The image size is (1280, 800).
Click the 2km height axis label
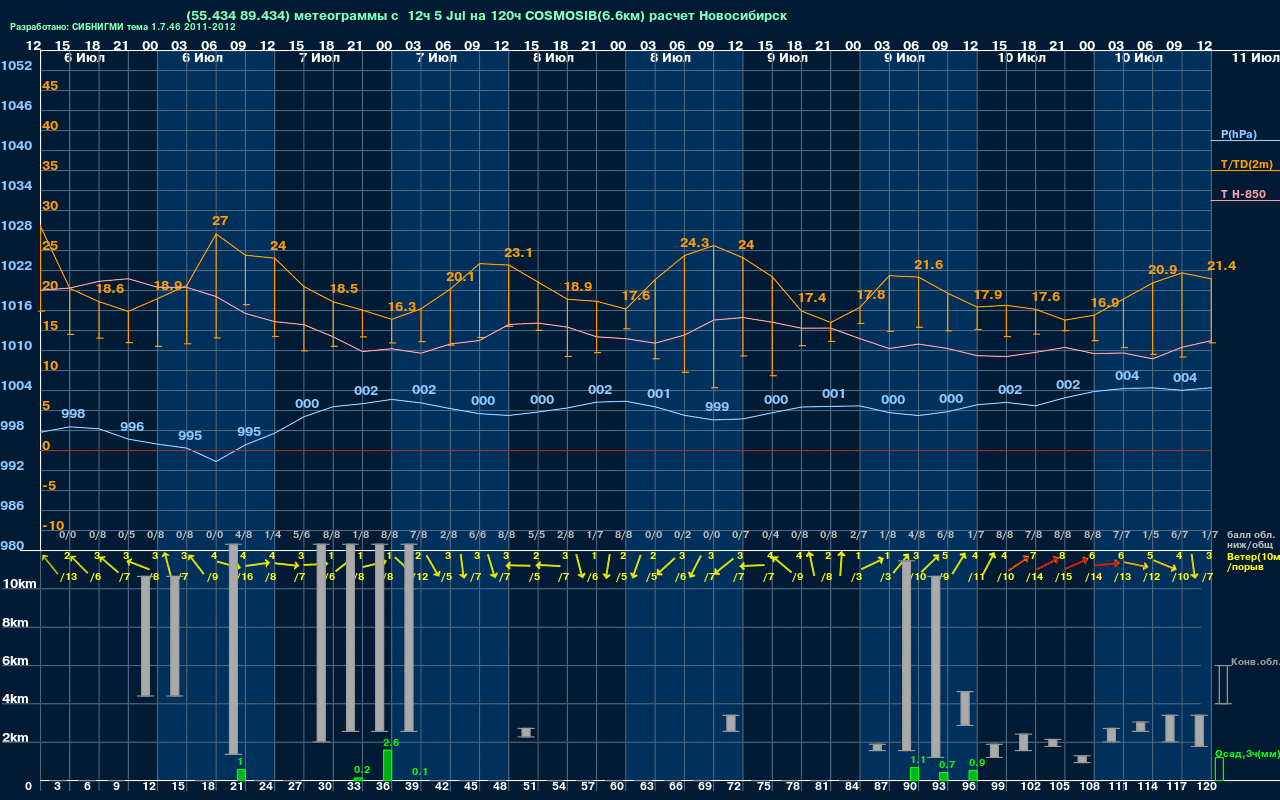pyautogui.click(x=13, y=740)
